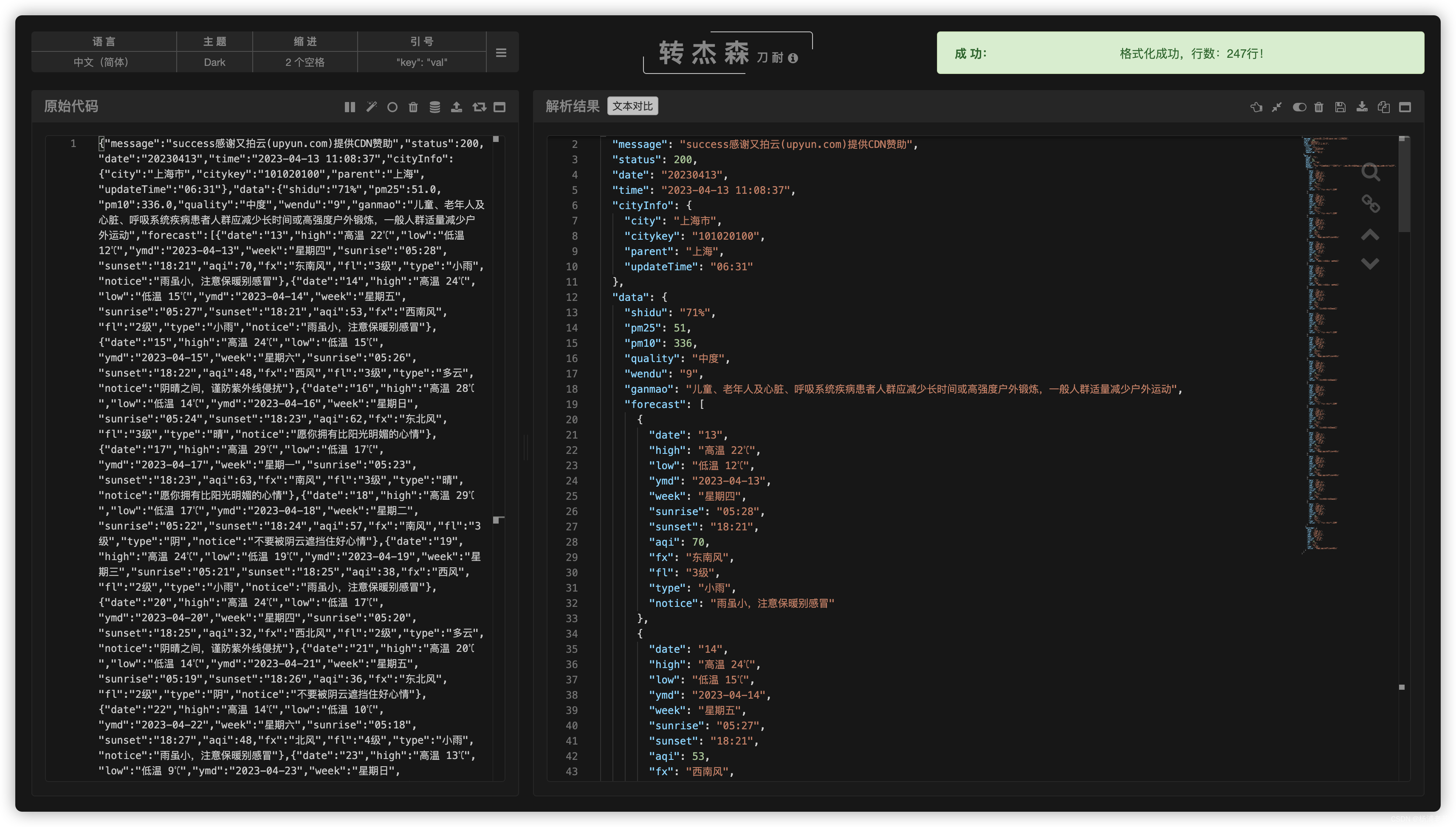Click the compress arrows icon in result panel
Viewport: 1456px width, 827px height.
tap(1277, 107)
